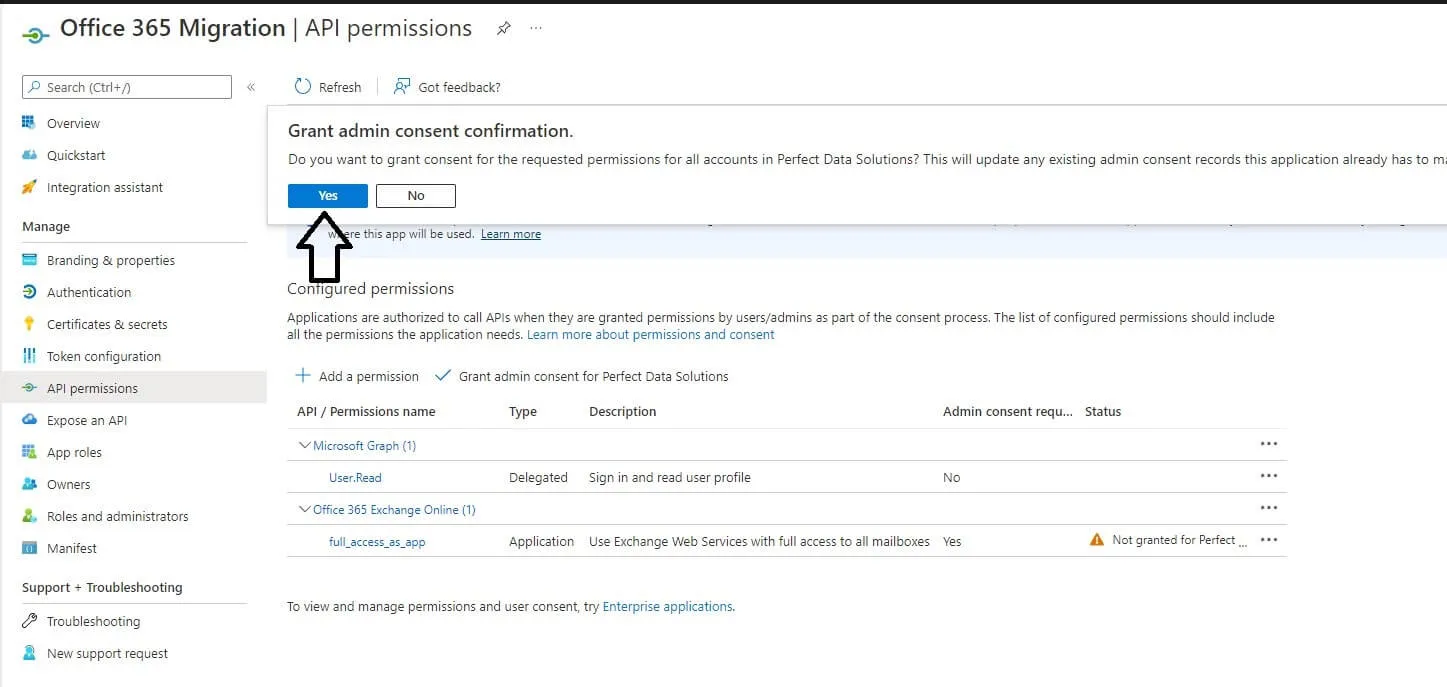Image resolution: width=1447 pixels, height=687 pixels.
Task: Click the Office 365 Migration app logo
Action: tap(35, 35)
